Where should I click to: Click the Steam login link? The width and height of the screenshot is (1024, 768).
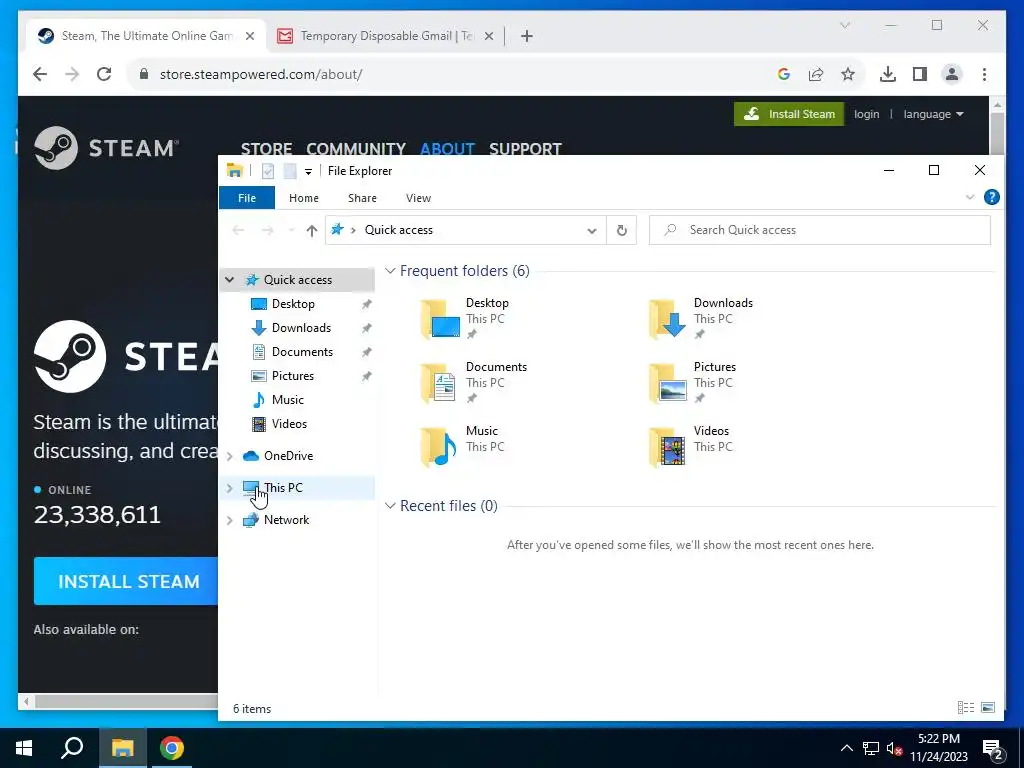[x=867, y=114]
